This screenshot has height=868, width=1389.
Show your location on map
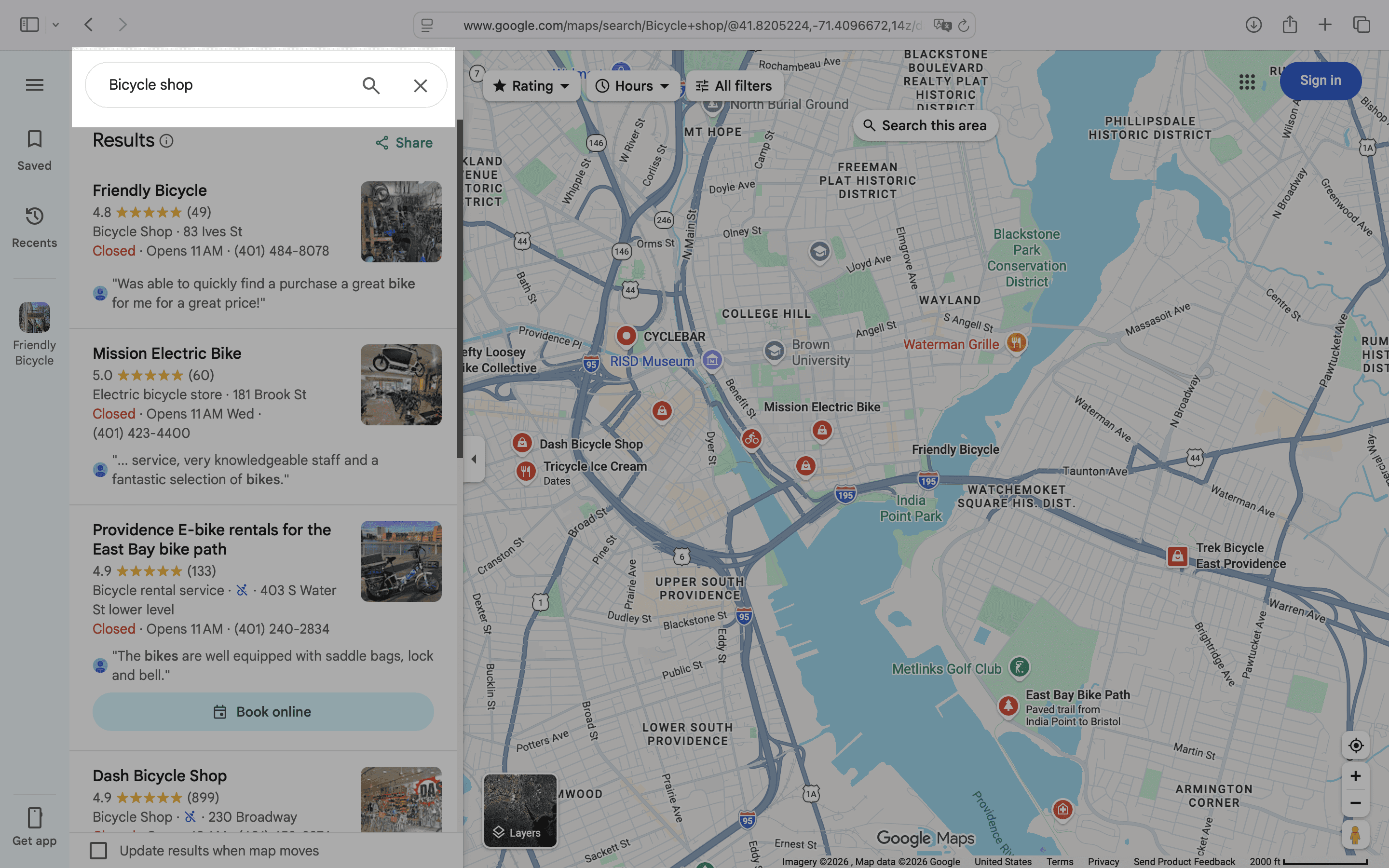tap(1356, 745)
